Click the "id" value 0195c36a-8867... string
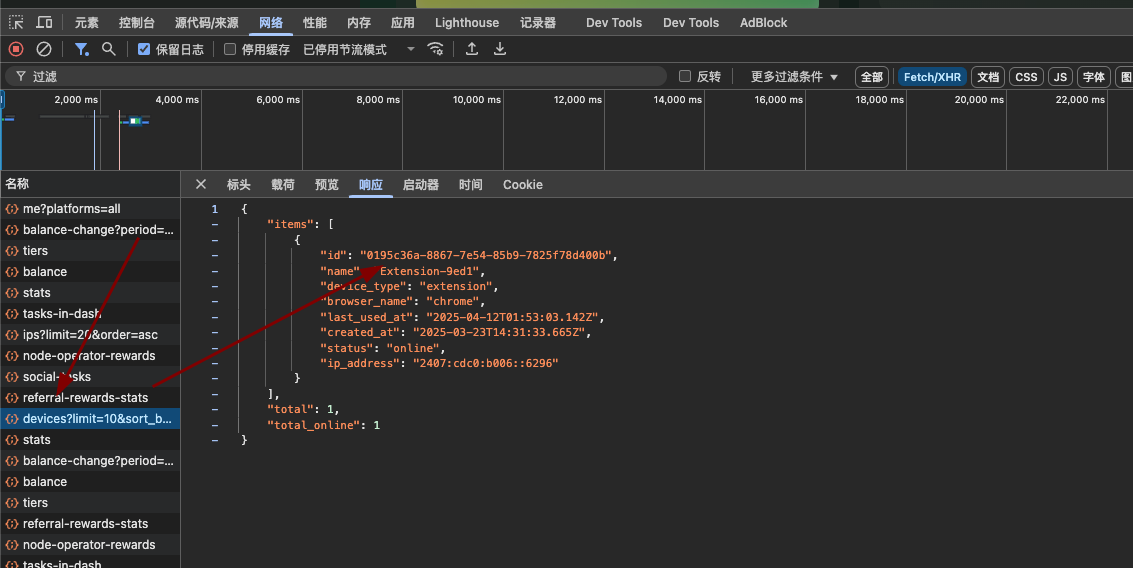The width and height of the screenshot is (1133, 568). pos(488,255)
